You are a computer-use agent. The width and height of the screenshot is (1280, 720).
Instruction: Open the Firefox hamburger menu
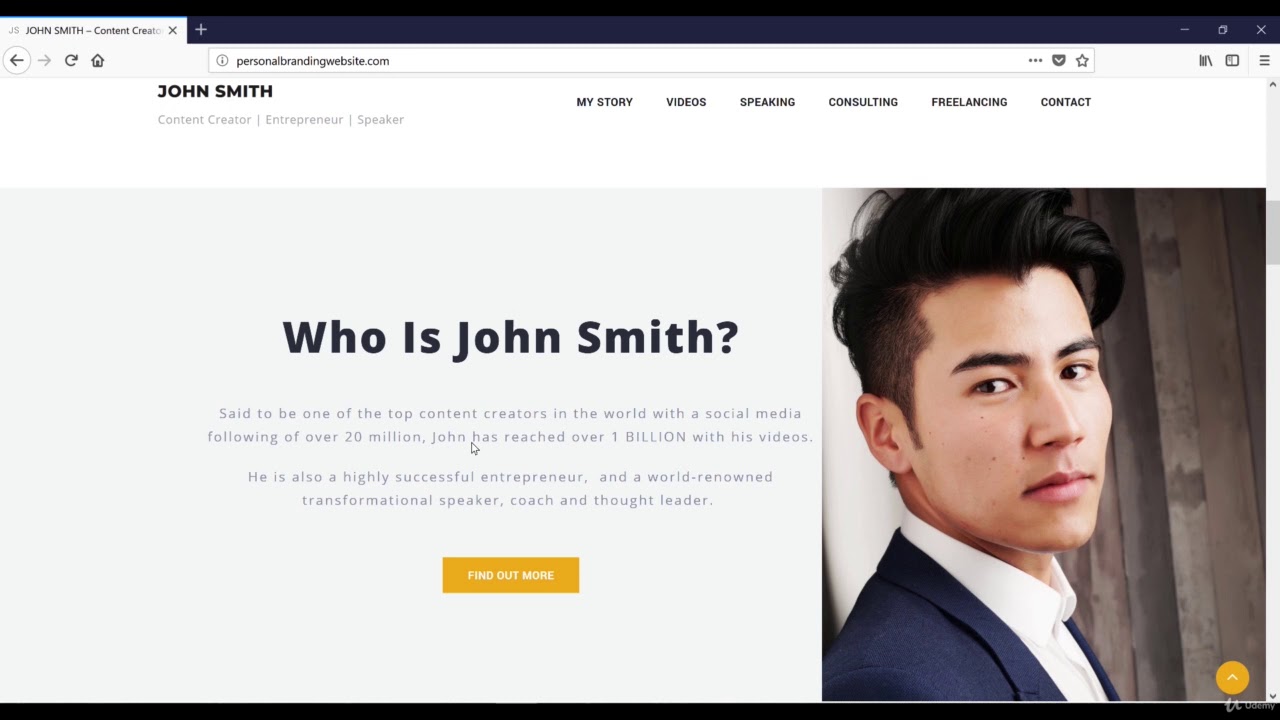(x=1264, y=61)
